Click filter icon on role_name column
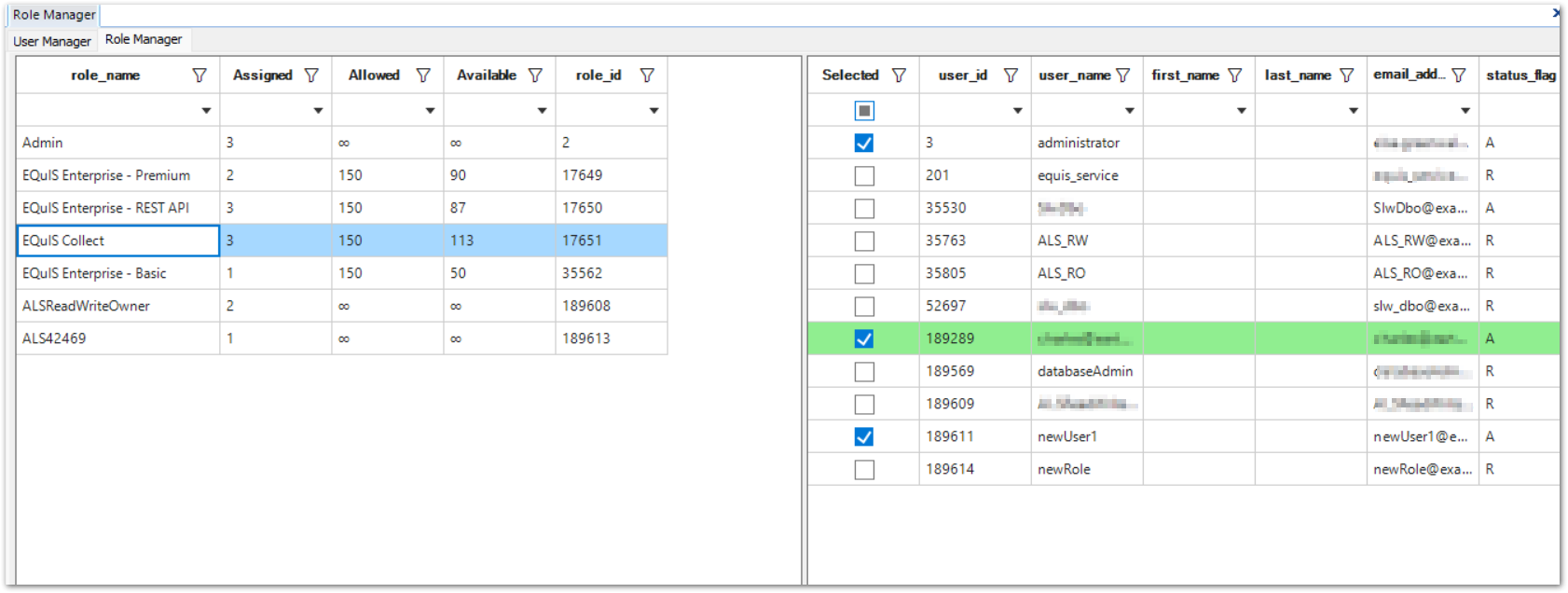The width and height of the screenshot is (1568, 593). click(199, 76)
